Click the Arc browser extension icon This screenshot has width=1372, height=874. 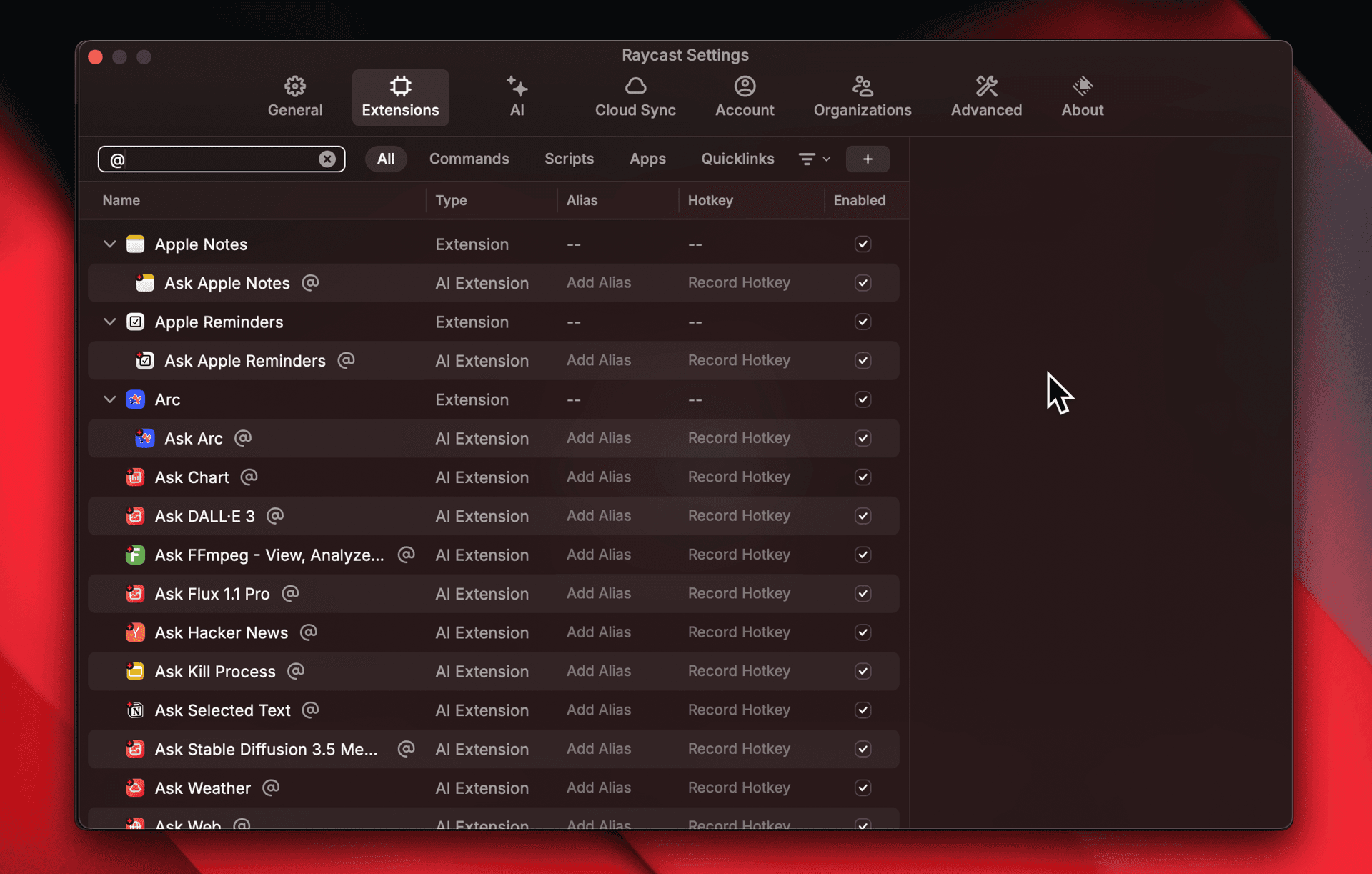click(x=135, y=399)
